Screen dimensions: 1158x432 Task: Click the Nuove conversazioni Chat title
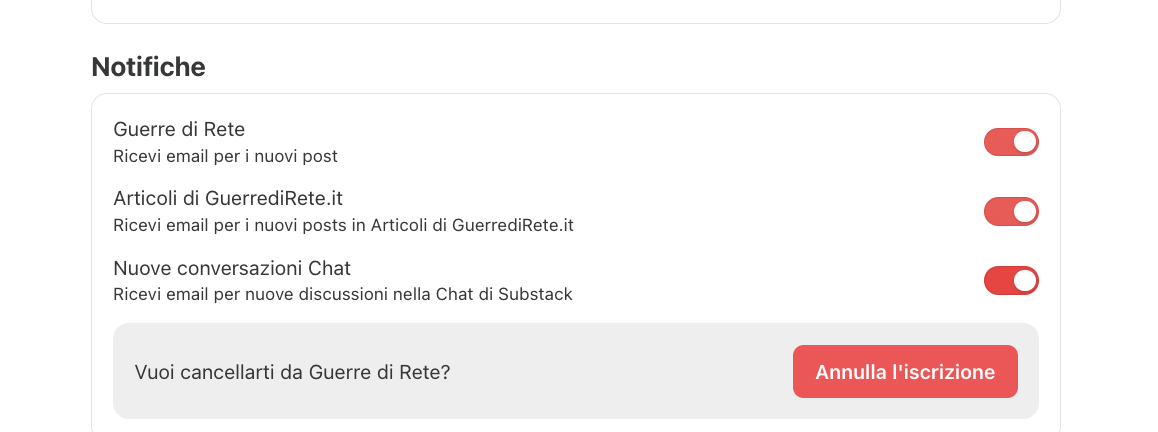[x=232, y=268]
